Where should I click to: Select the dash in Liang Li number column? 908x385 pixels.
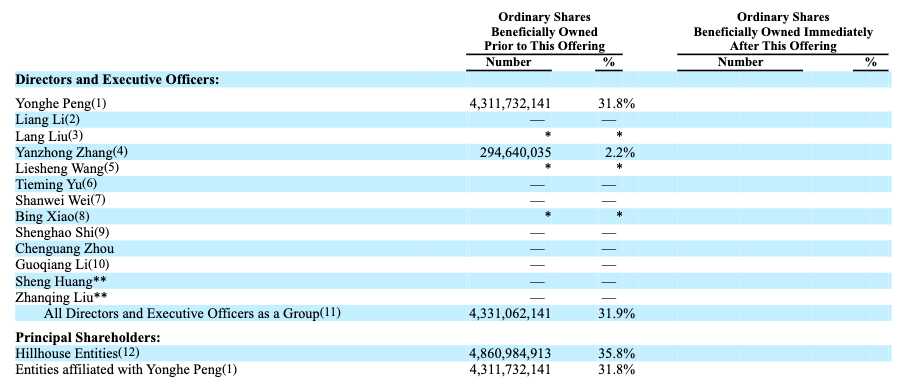pos(538,120)
